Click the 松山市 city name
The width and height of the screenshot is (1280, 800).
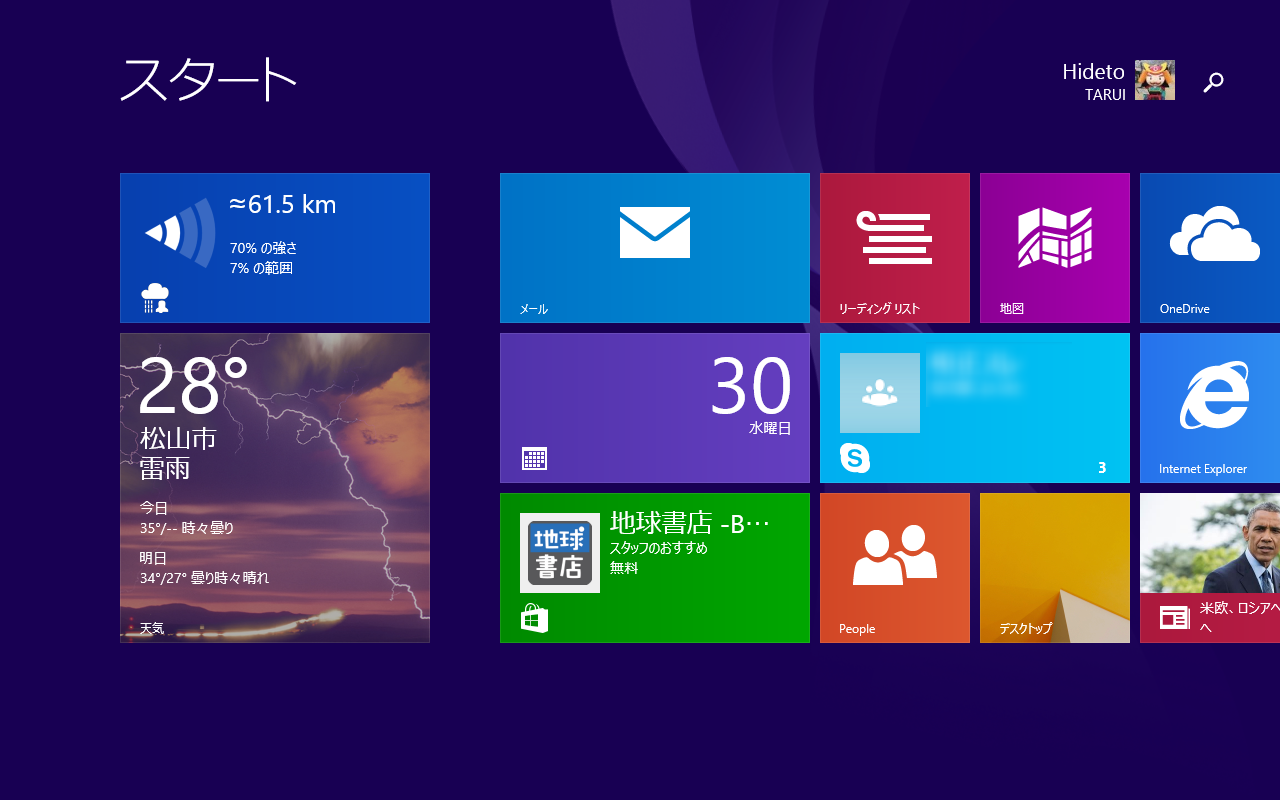point(178,438)
